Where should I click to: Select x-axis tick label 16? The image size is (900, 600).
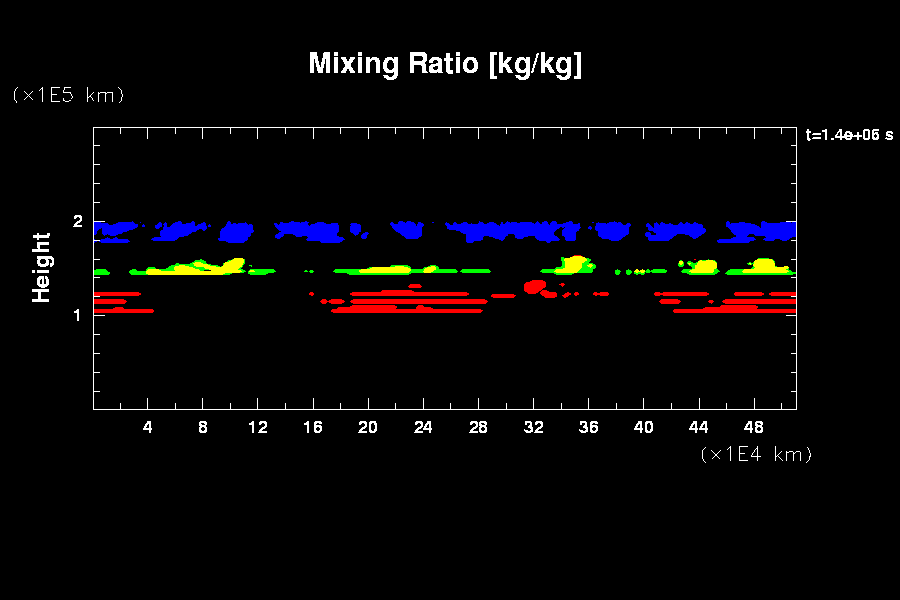(313, 427)
